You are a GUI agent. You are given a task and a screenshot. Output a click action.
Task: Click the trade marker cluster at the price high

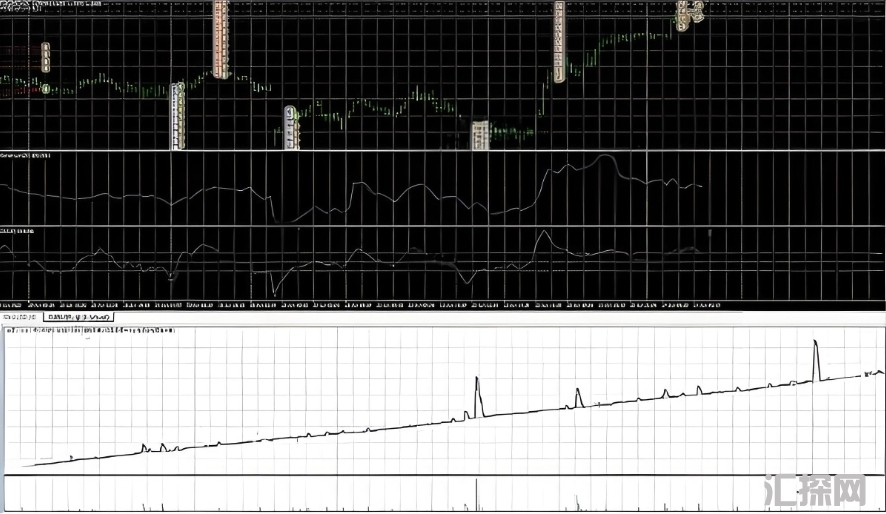point(689,14)
